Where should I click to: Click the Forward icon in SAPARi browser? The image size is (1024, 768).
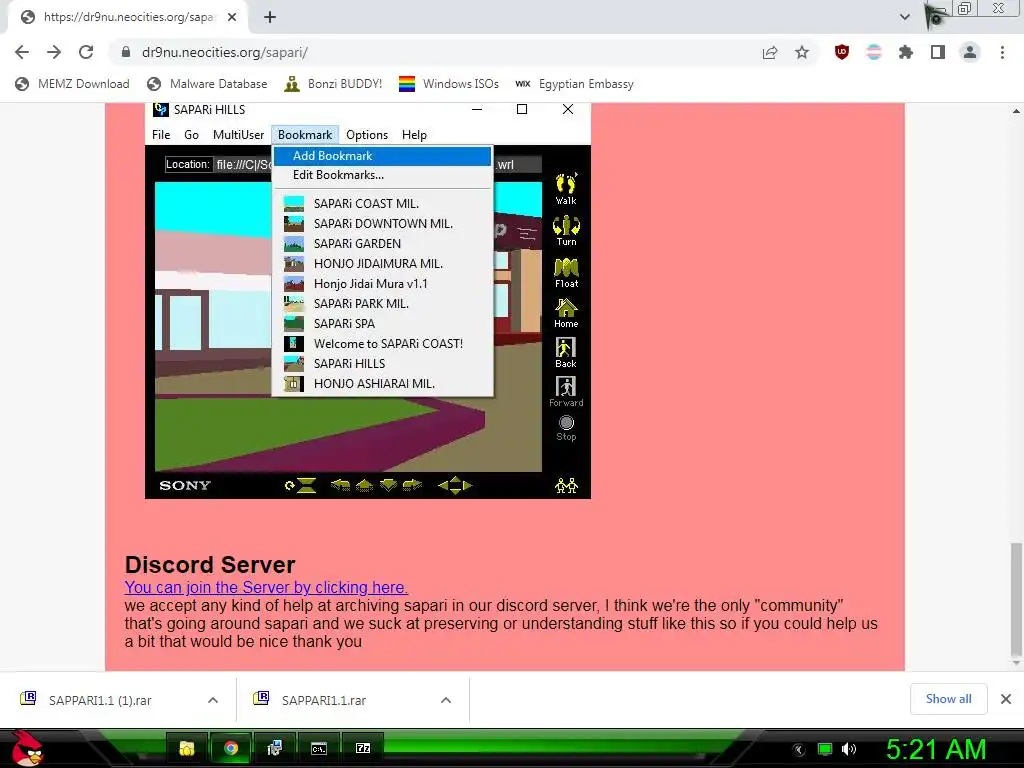(x=566, y=392)
